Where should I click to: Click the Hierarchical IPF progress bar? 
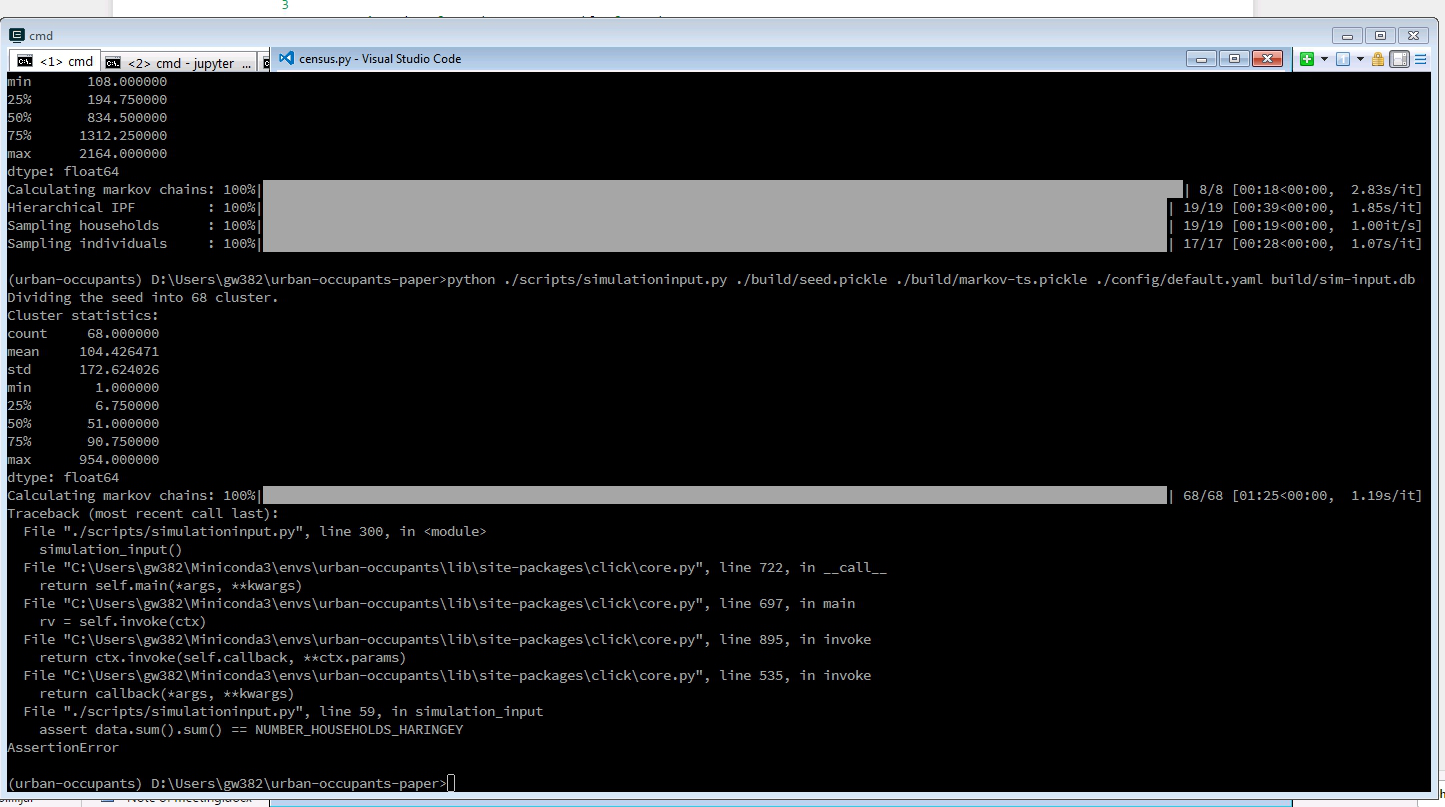pos(714,208)
